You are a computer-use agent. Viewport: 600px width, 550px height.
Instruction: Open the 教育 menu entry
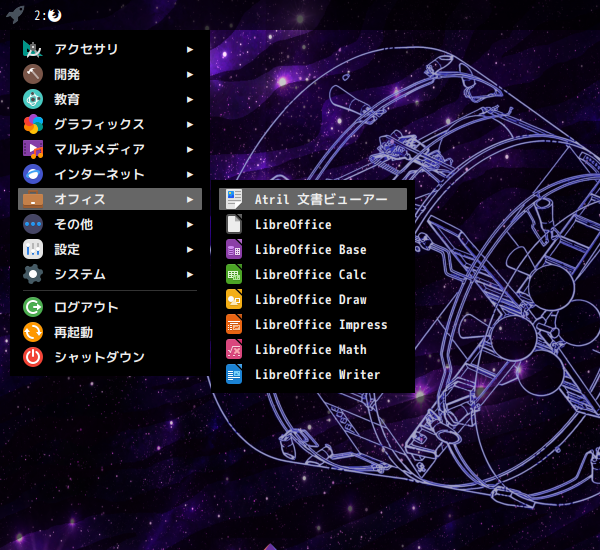click(x=110, y=99)
